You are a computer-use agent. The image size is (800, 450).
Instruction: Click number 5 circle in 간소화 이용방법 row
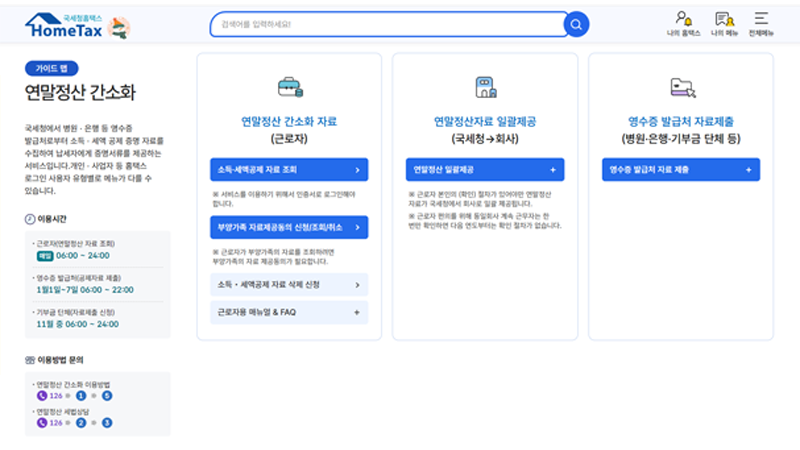(x=107, y=395)
